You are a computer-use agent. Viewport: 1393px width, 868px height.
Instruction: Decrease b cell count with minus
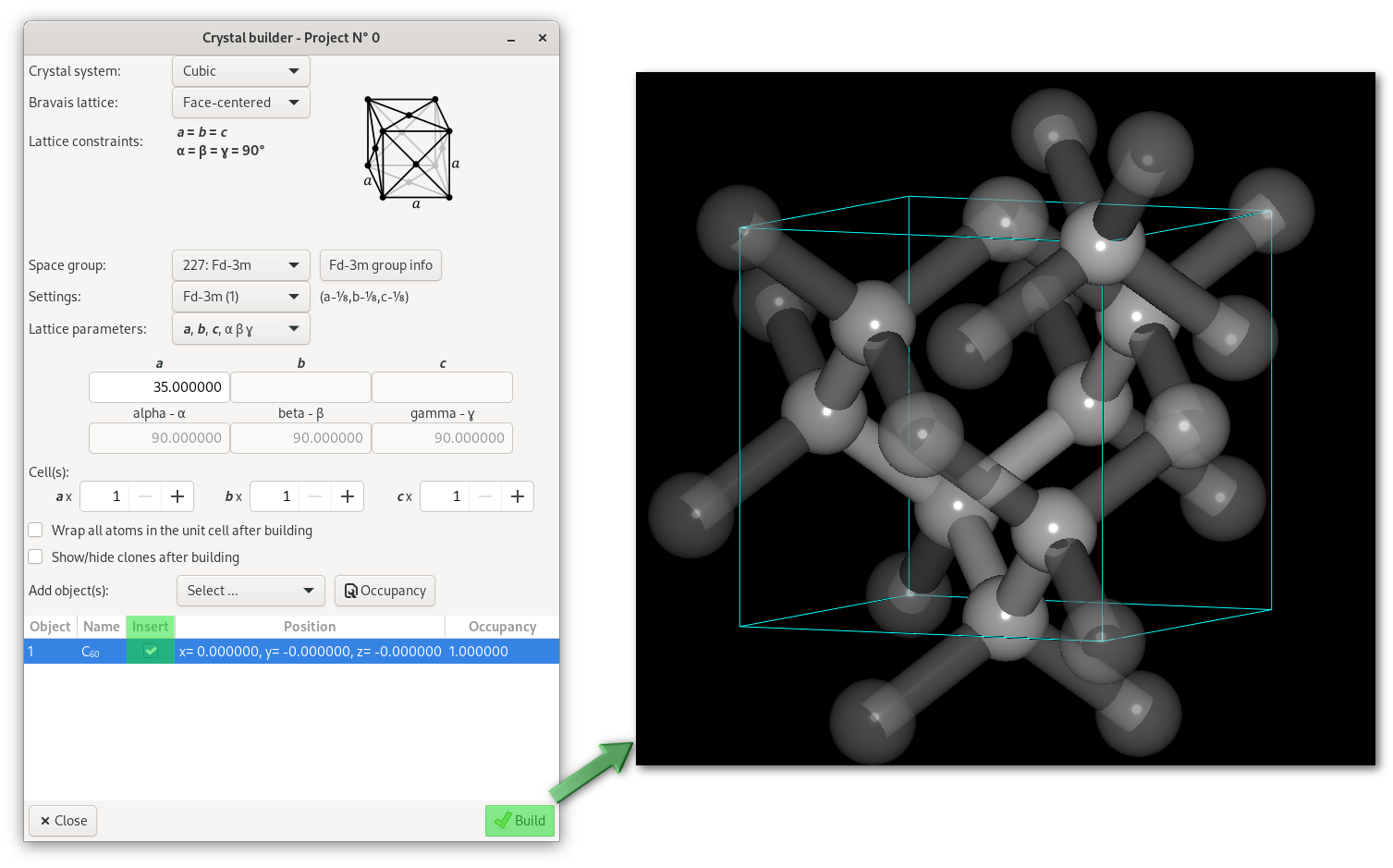point(315,496)
